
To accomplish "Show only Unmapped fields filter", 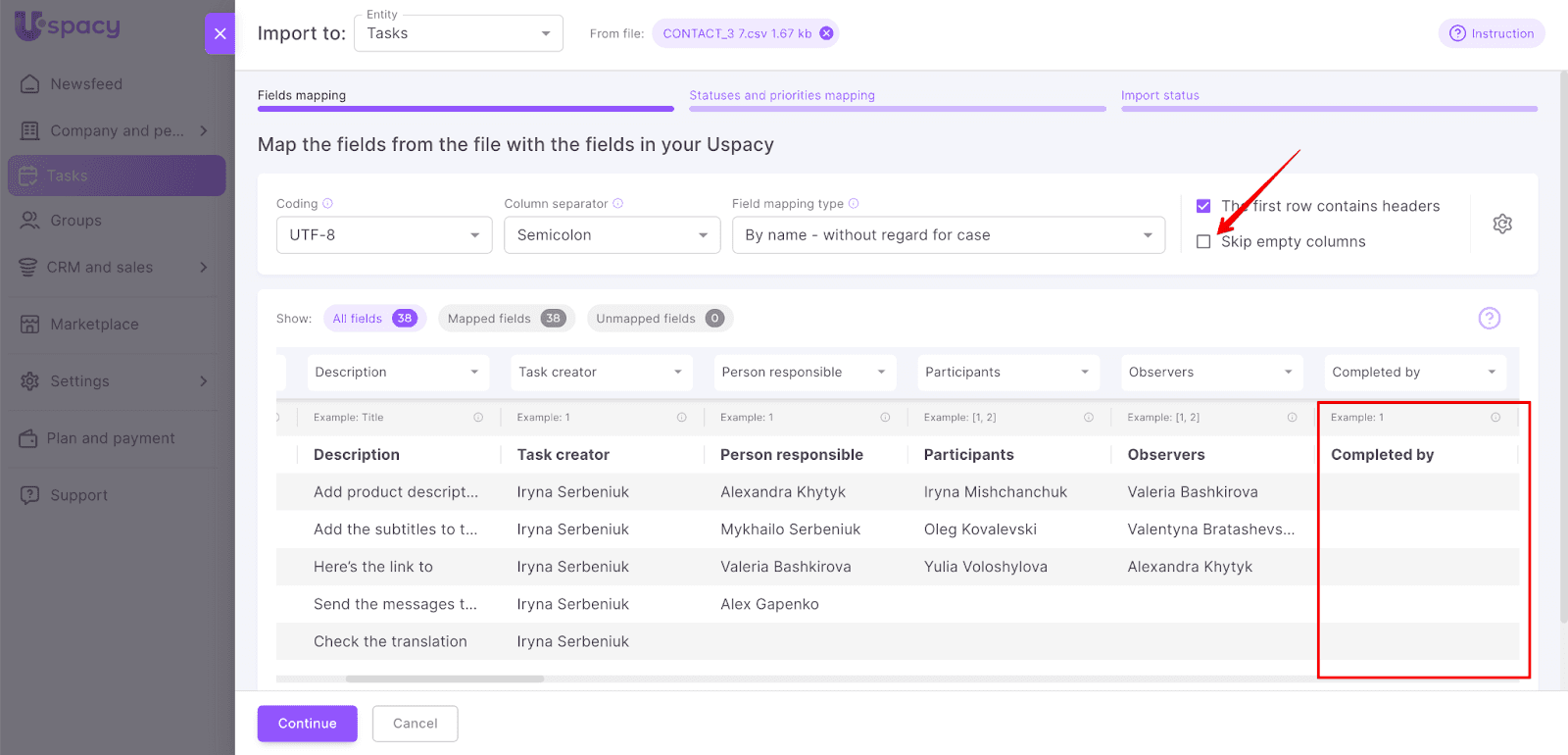I will pos(659,319).
